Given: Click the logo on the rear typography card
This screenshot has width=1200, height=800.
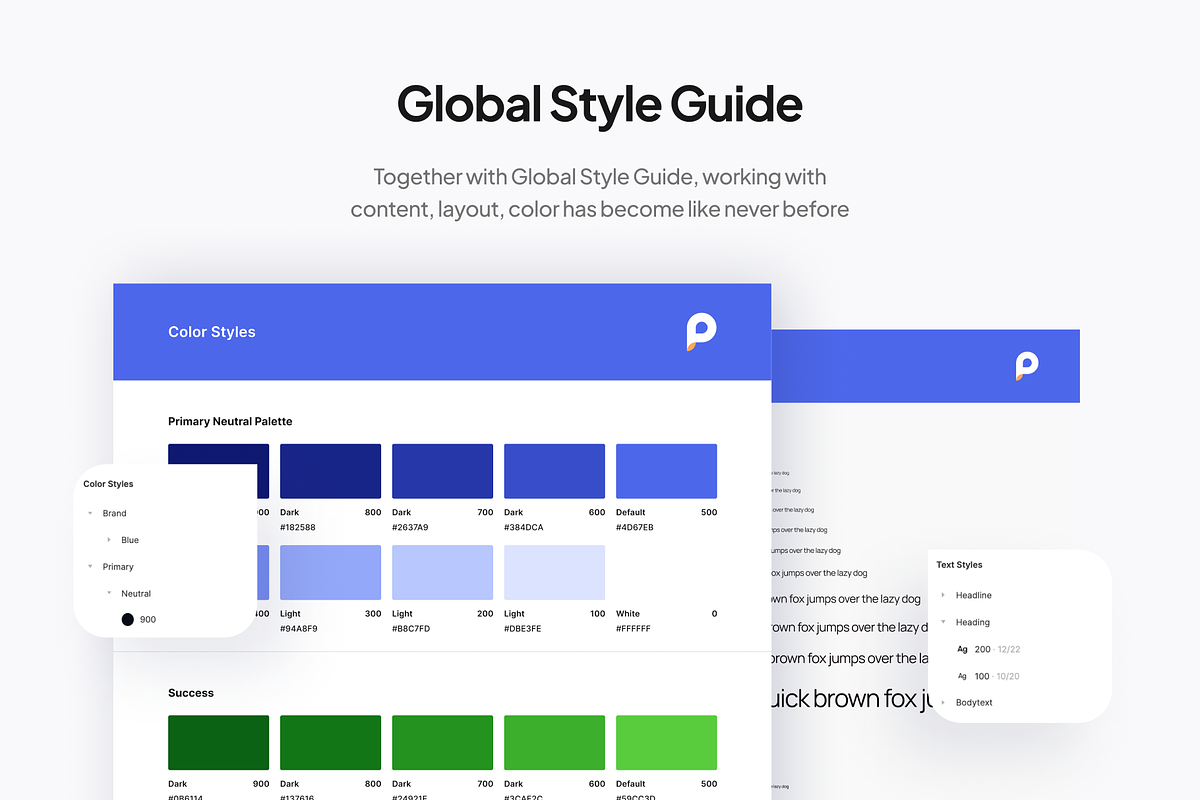Looking at the screenshot, I should pos(1027,366).
